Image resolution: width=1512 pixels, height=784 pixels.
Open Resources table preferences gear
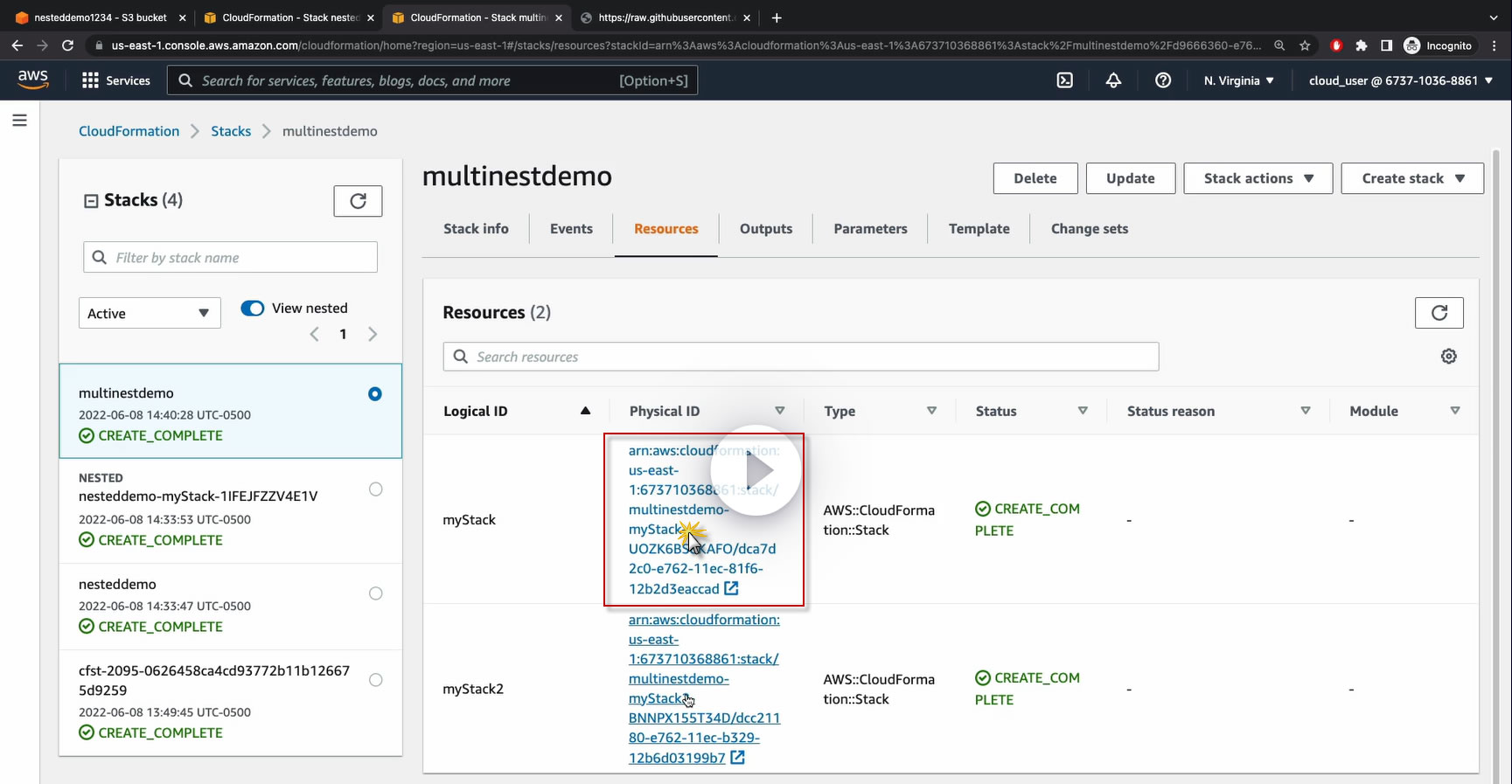coord(1449,357)
